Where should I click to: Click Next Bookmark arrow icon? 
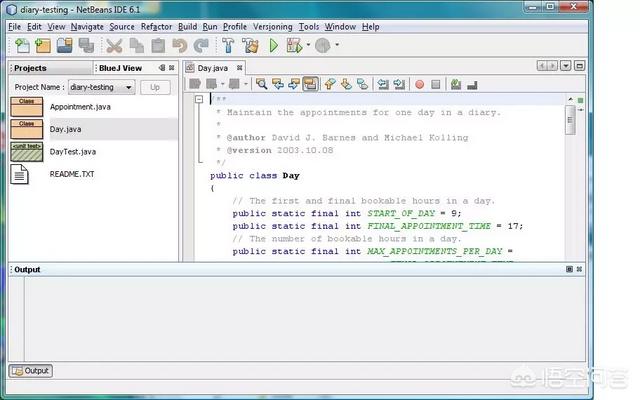[x=346, y=84]
